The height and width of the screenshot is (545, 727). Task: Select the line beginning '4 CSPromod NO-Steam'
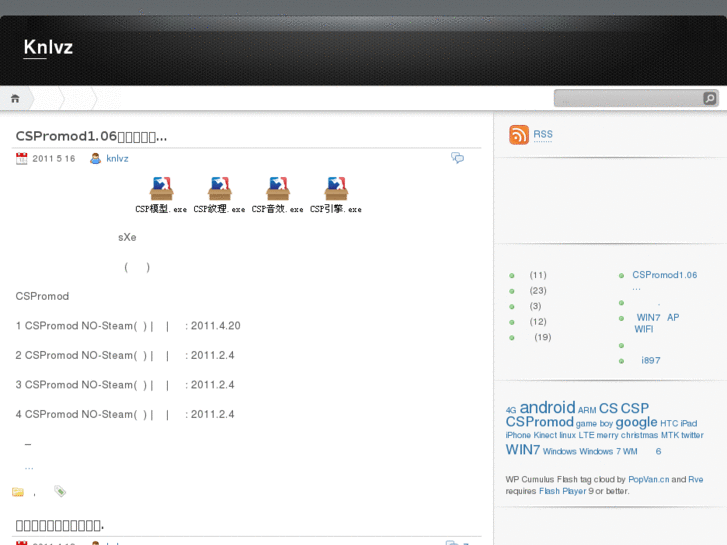click(x=125, y=414)
